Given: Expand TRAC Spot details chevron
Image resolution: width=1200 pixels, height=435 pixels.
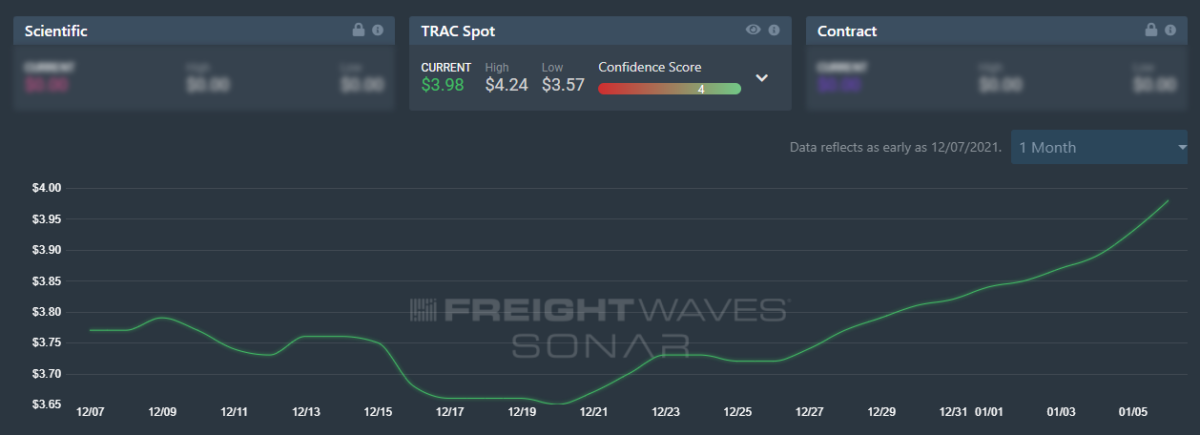Looking at the screenshot, I should point(761,78).
